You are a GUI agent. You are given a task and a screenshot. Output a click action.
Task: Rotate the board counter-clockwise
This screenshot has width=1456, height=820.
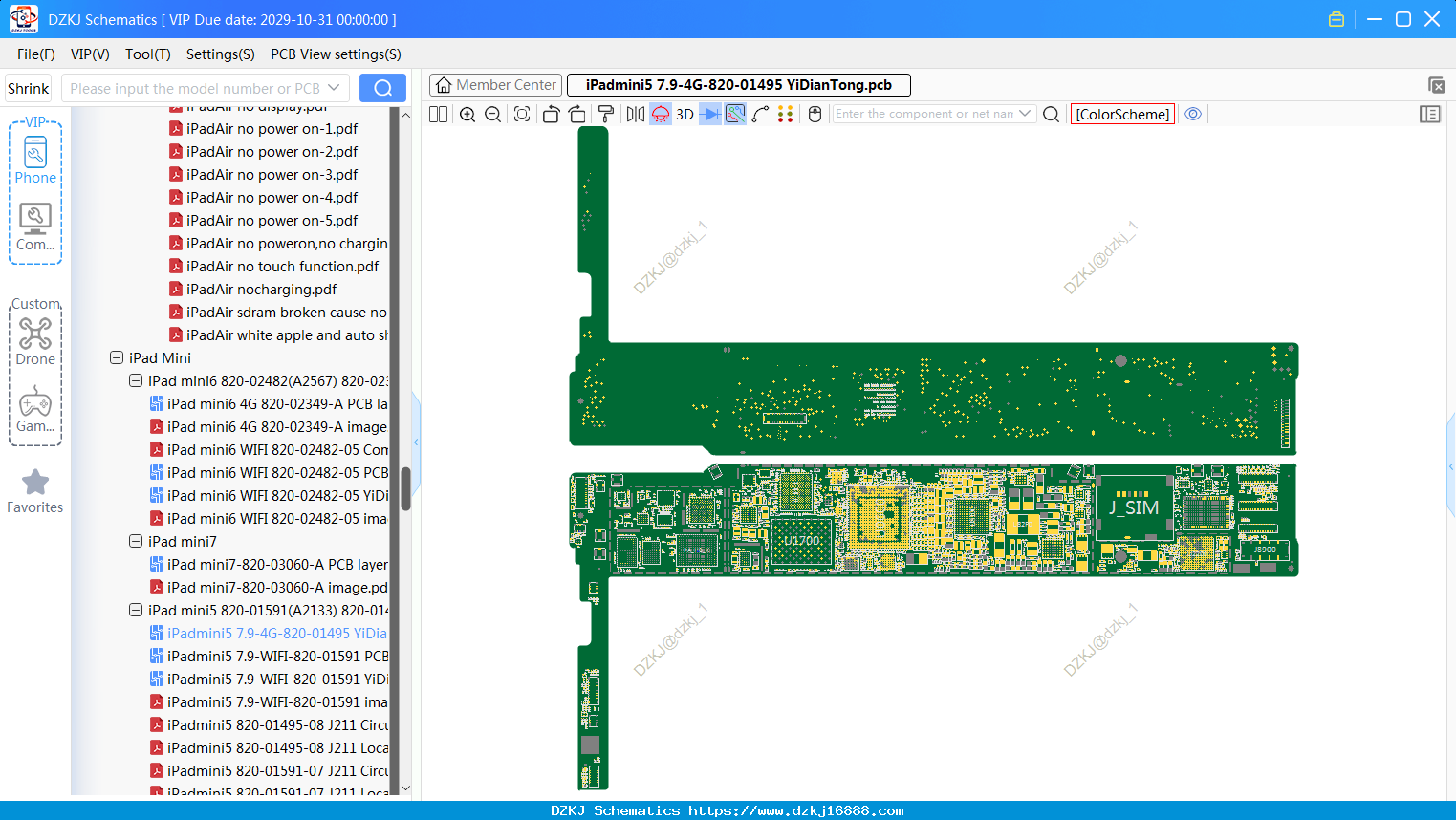(552, 114)
